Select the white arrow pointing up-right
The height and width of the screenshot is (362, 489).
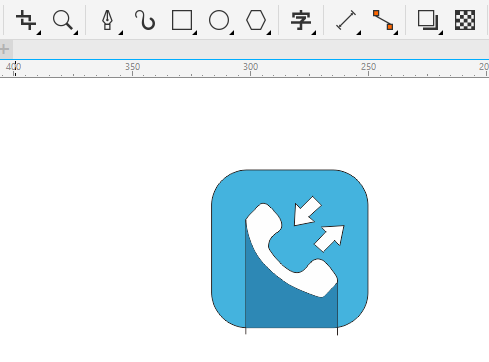coord(330,238)
